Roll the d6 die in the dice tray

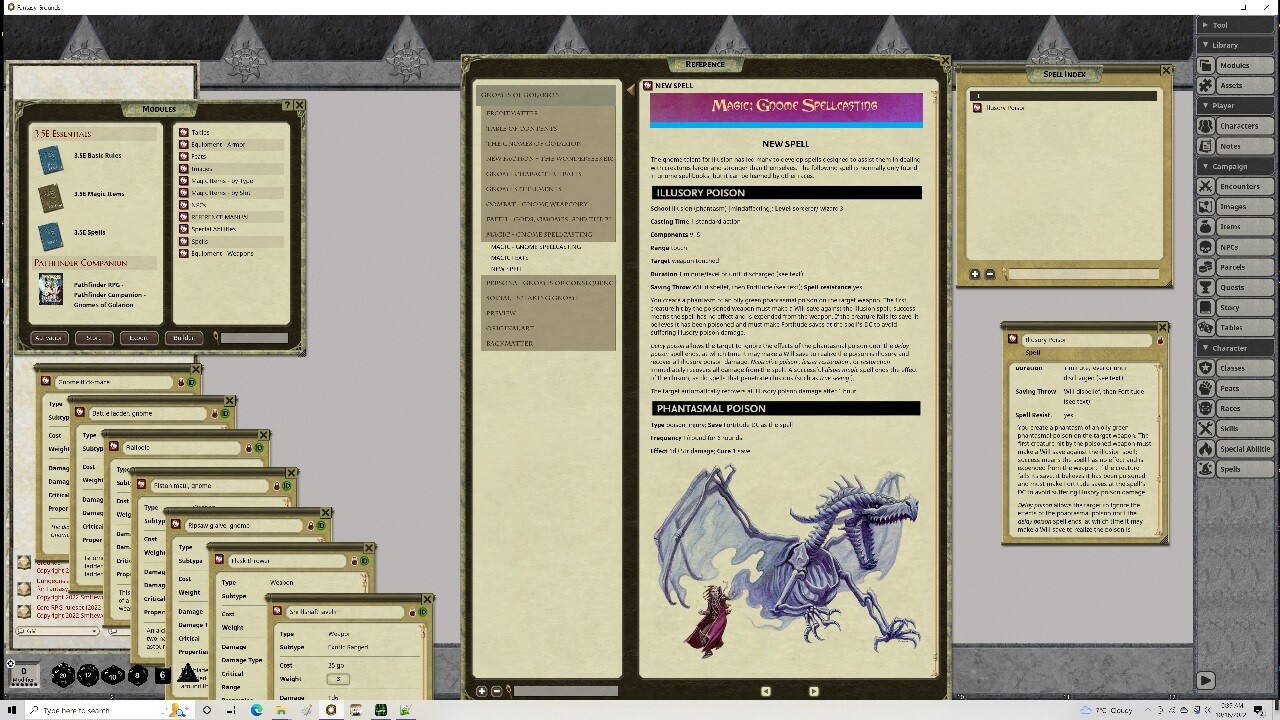pos(162,675)
